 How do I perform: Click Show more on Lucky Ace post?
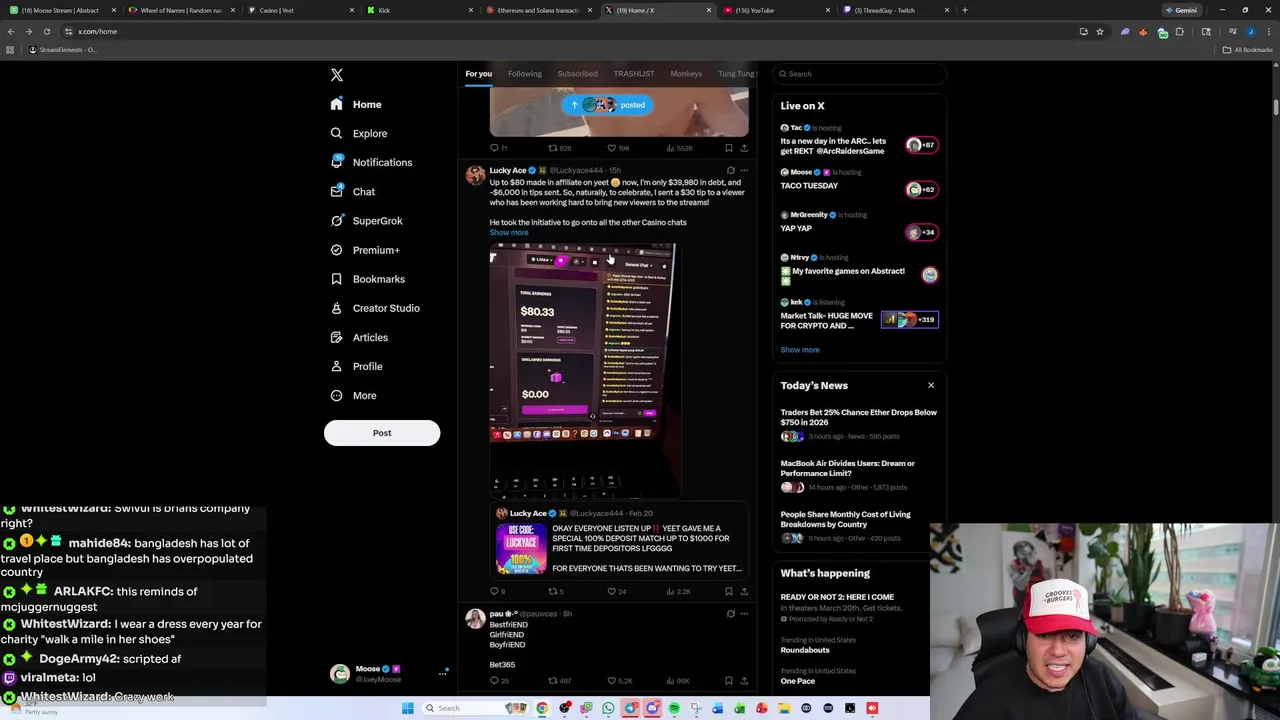point(509,233)
